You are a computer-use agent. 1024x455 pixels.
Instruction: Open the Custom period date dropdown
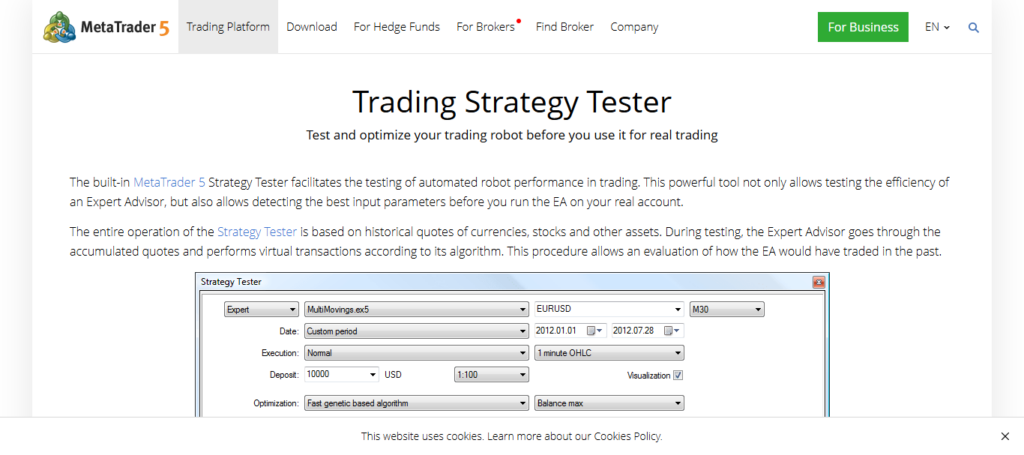417,331
